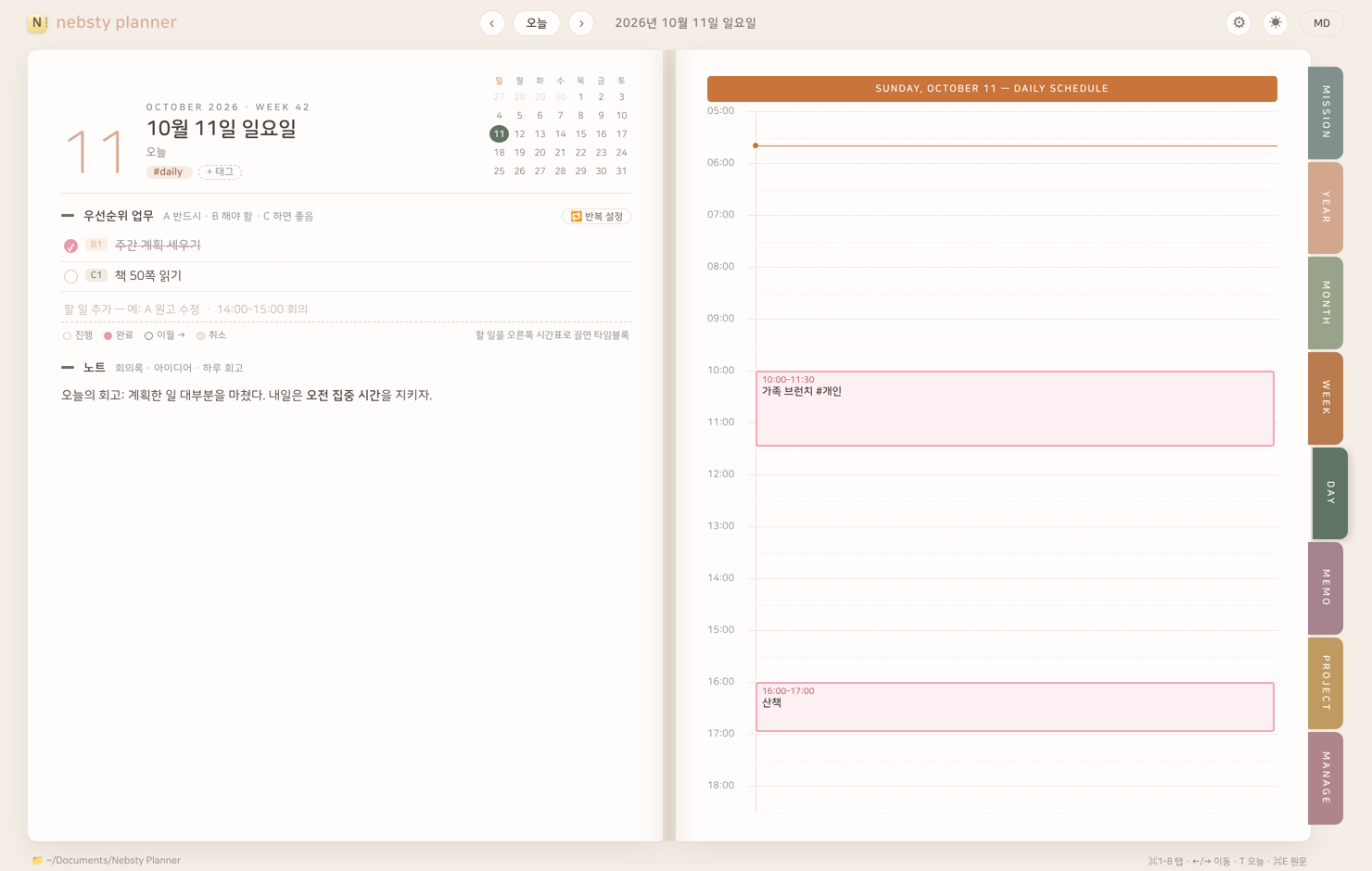Image resolution: width=1372 pixels, height=871 pixels.
Task: Click the task input field 할 일 추가
Action: point(346,309)
